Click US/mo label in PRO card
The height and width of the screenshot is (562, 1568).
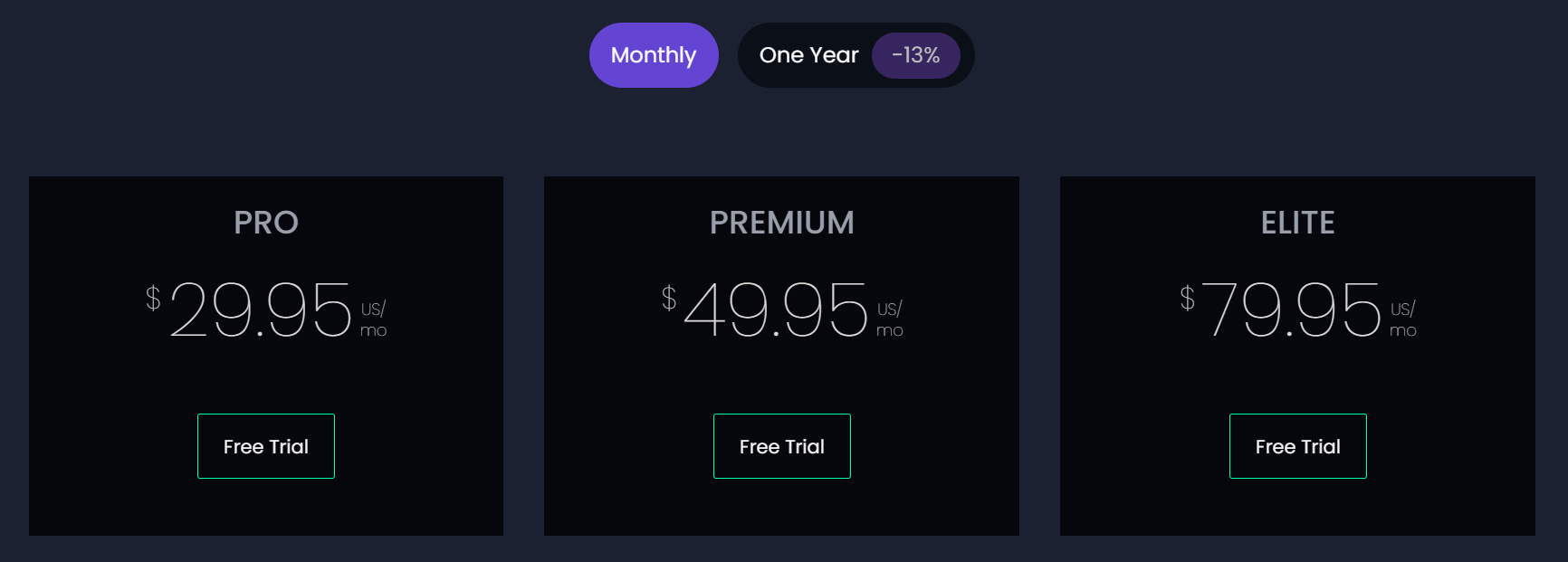point(373,319)
